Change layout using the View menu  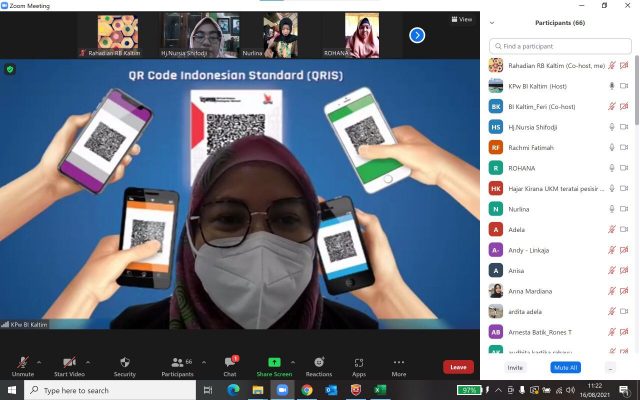tap(462, 19)
